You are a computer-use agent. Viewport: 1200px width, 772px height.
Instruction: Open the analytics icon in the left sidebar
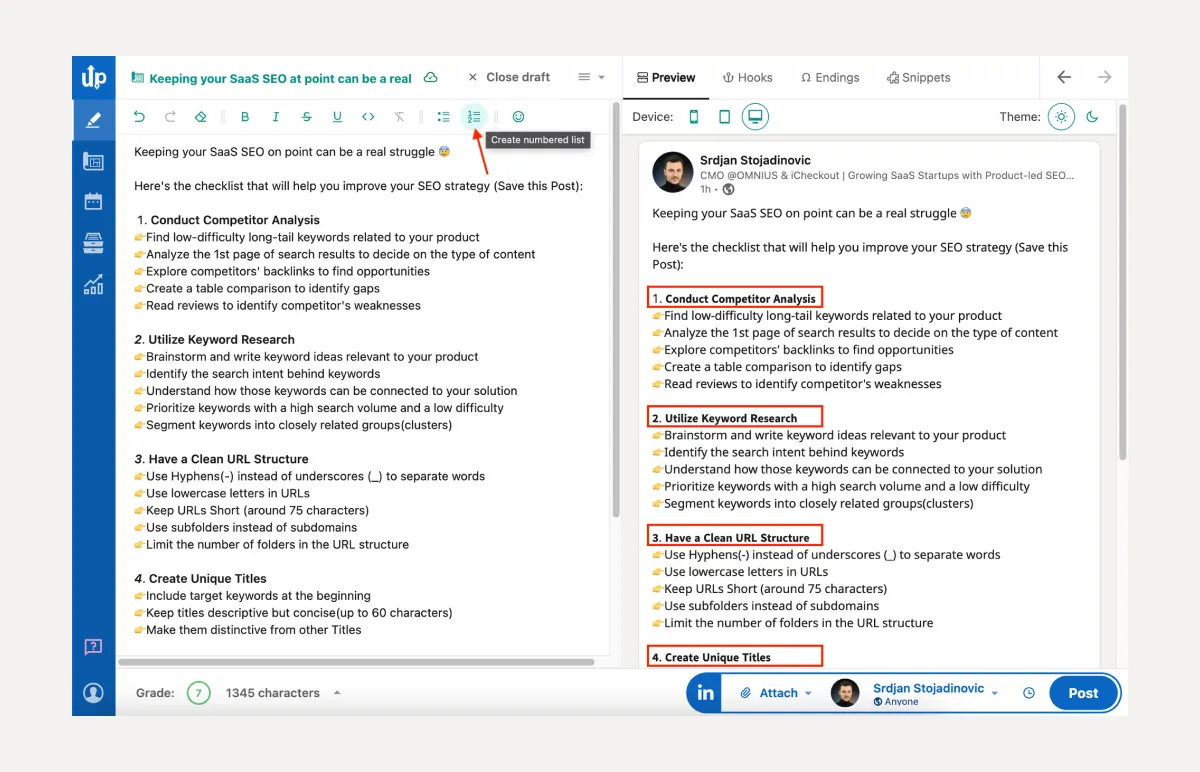pos(93,285)
